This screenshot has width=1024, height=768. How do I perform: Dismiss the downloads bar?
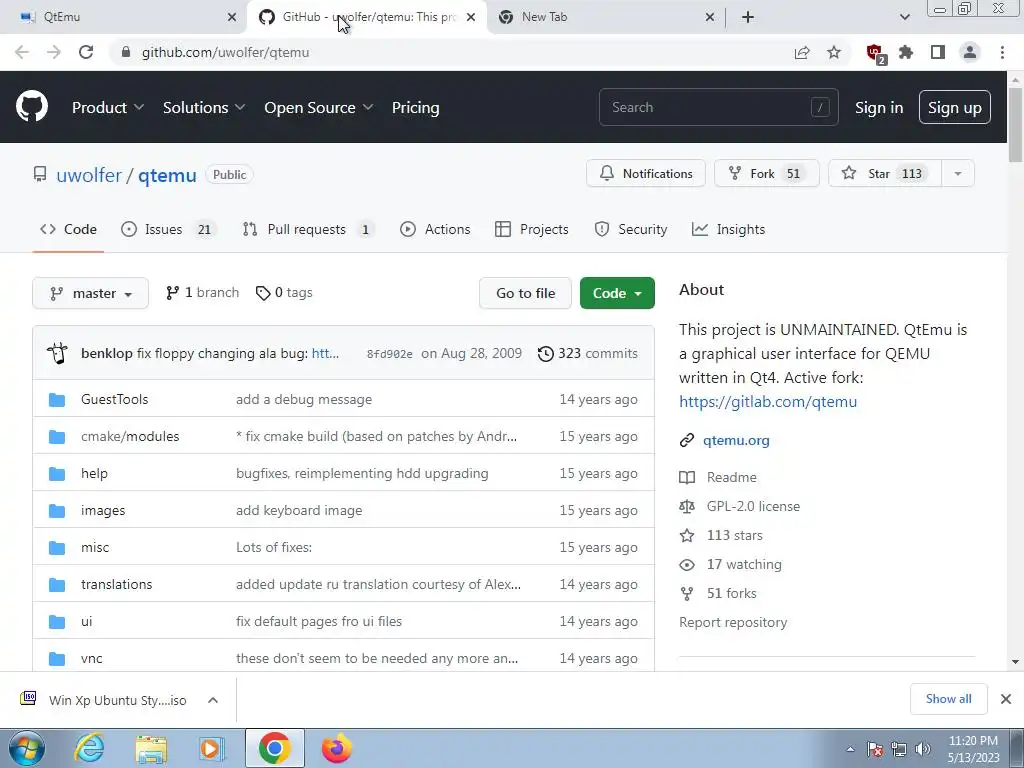point(1006,699)
